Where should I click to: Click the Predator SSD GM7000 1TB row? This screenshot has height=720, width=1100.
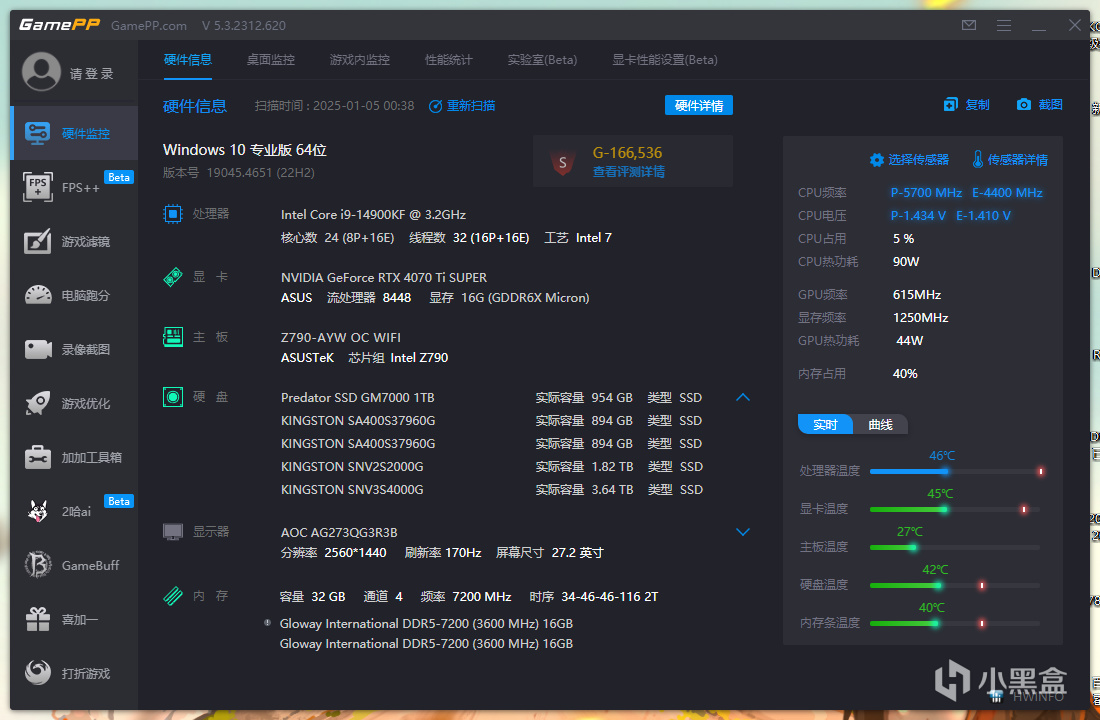(x=491, y=398)
